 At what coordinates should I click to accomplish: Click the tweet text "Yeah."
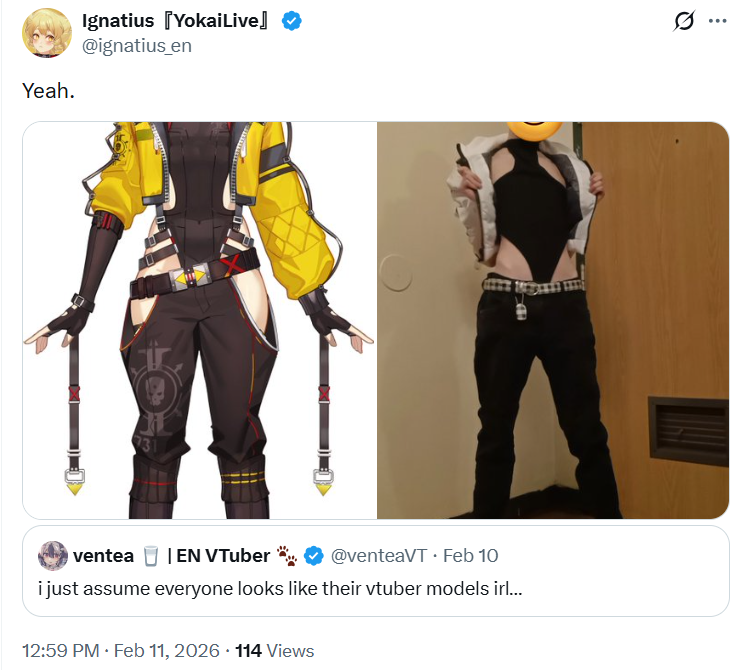click(48, 90)
